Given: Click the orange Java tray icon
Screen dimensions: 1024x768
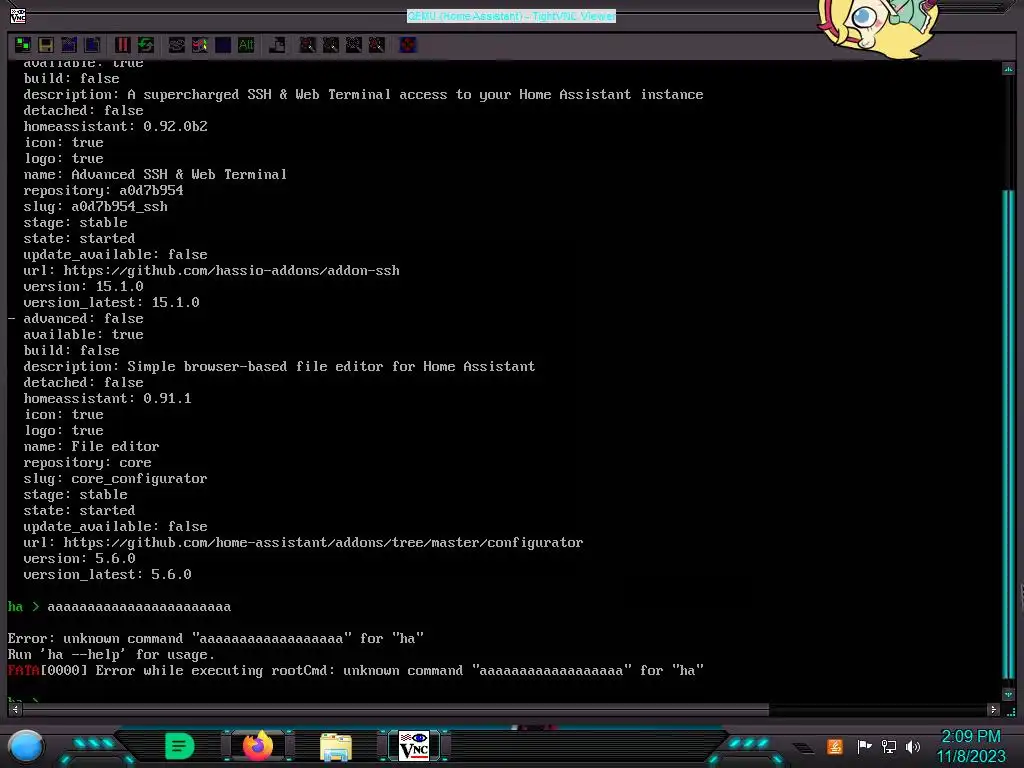Looking at the screenshot, I should (835, 746).
